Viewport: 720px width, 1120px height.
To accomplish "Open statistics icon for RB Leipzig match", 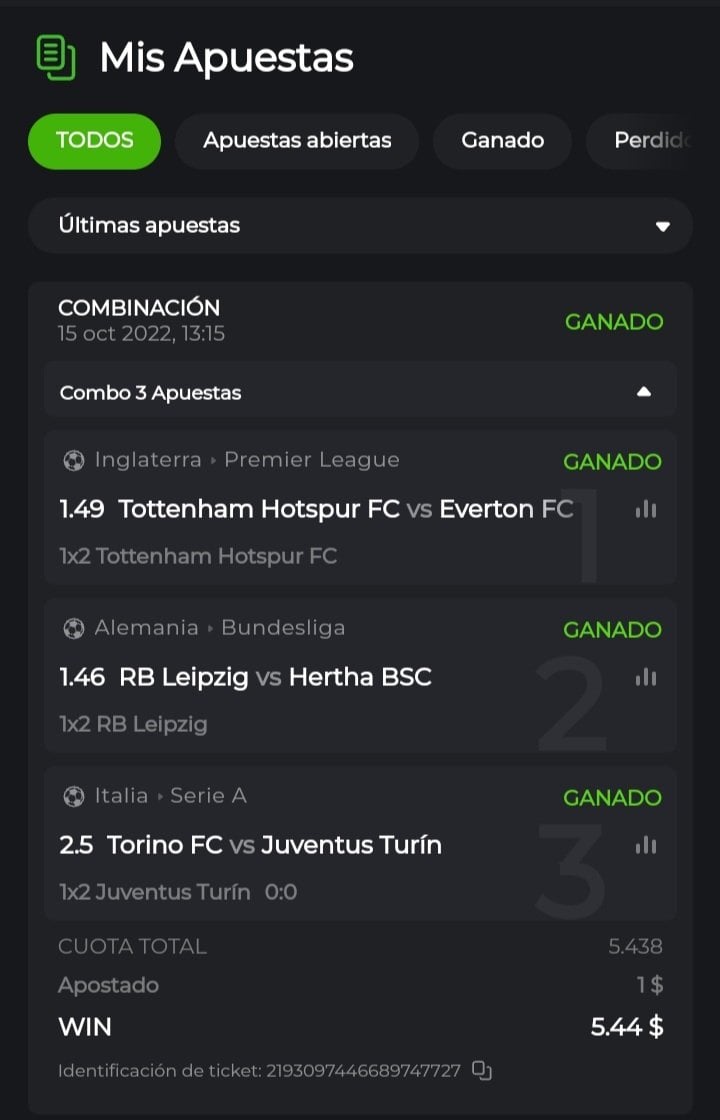I will tap(646, 677).
